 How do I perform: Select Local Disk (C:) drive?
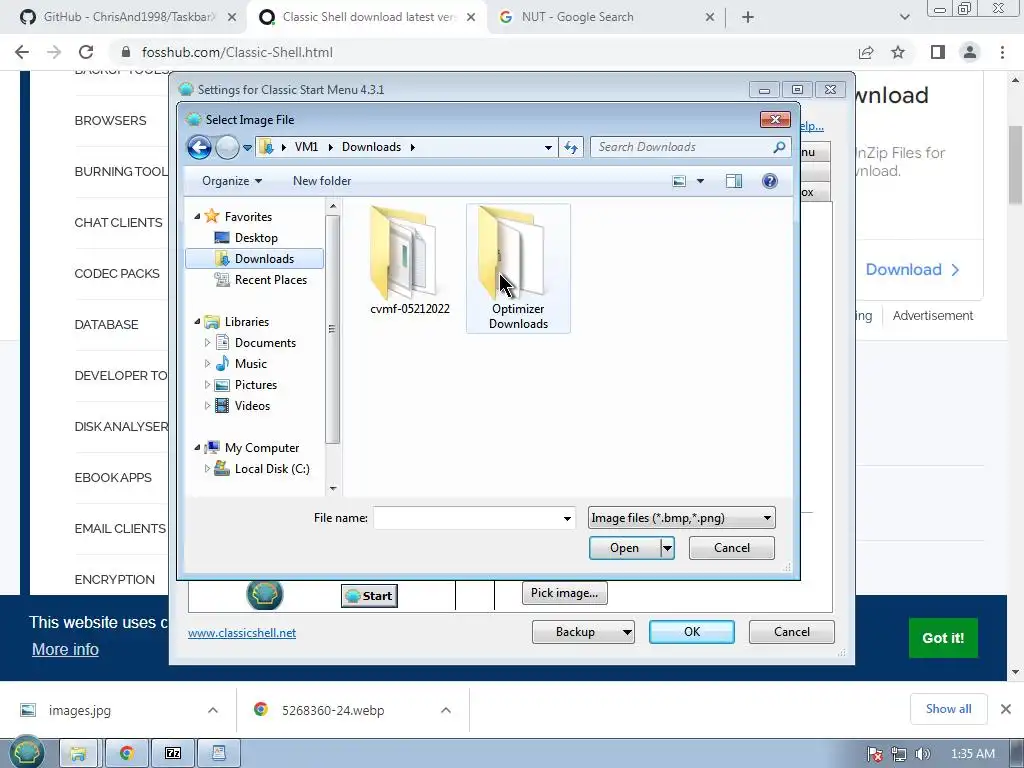[262, 469]
